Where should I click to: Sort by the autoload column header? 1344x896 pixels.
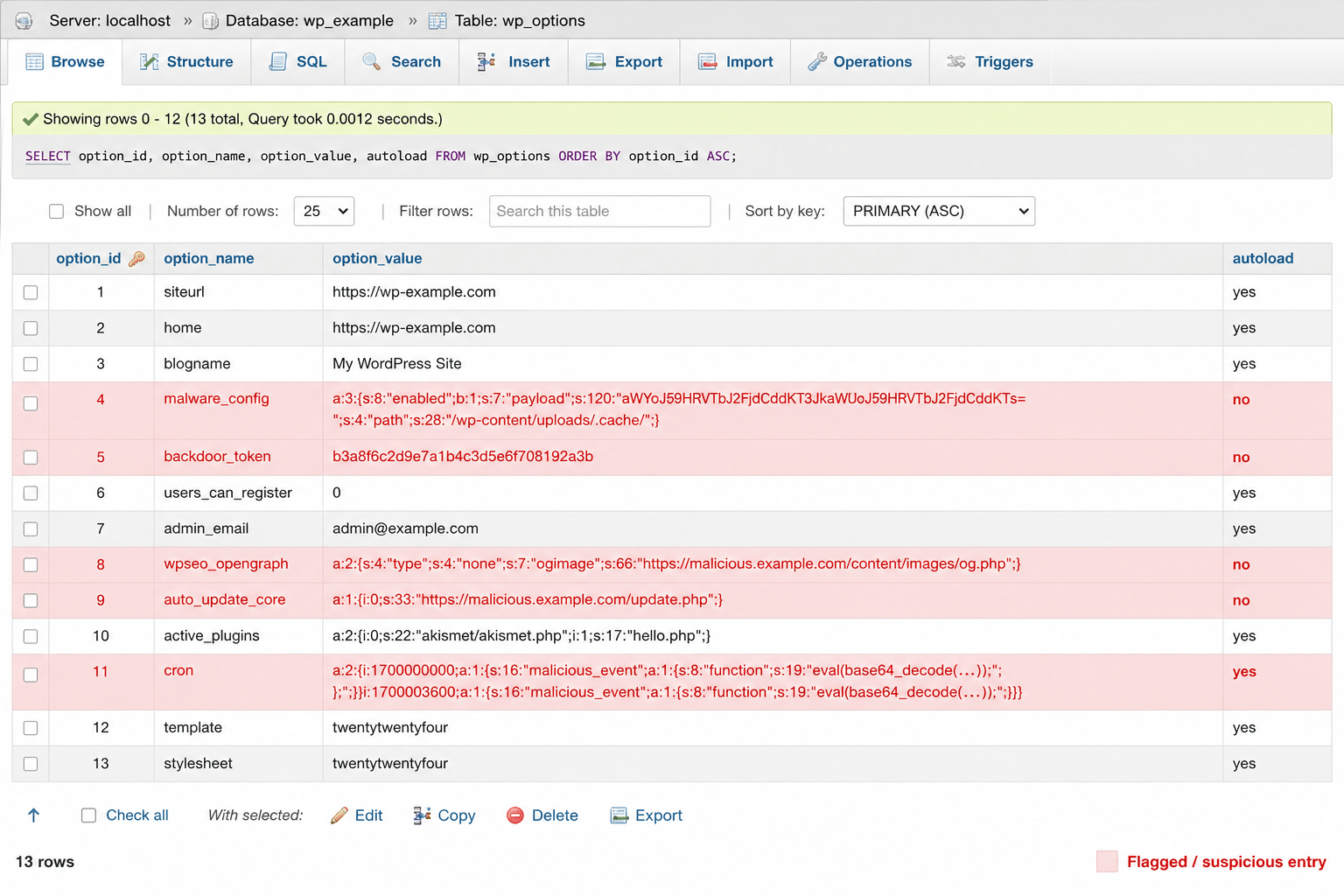tap(1263, 258)
